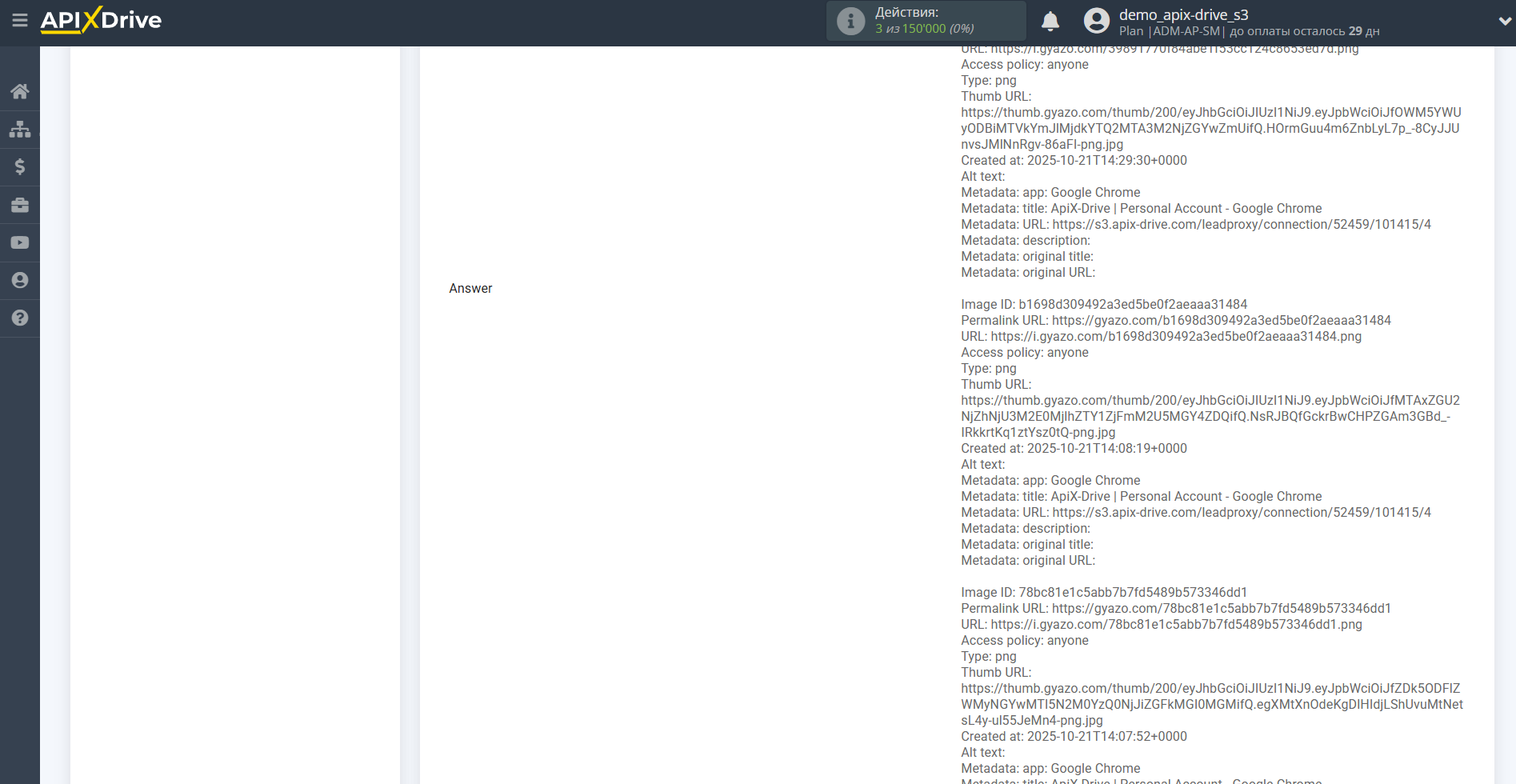Viewport: 1516px width, 784px height.
Task: Select Created at 2025-10-21T14:08:19+0000
Action: tap(1074, 448)
